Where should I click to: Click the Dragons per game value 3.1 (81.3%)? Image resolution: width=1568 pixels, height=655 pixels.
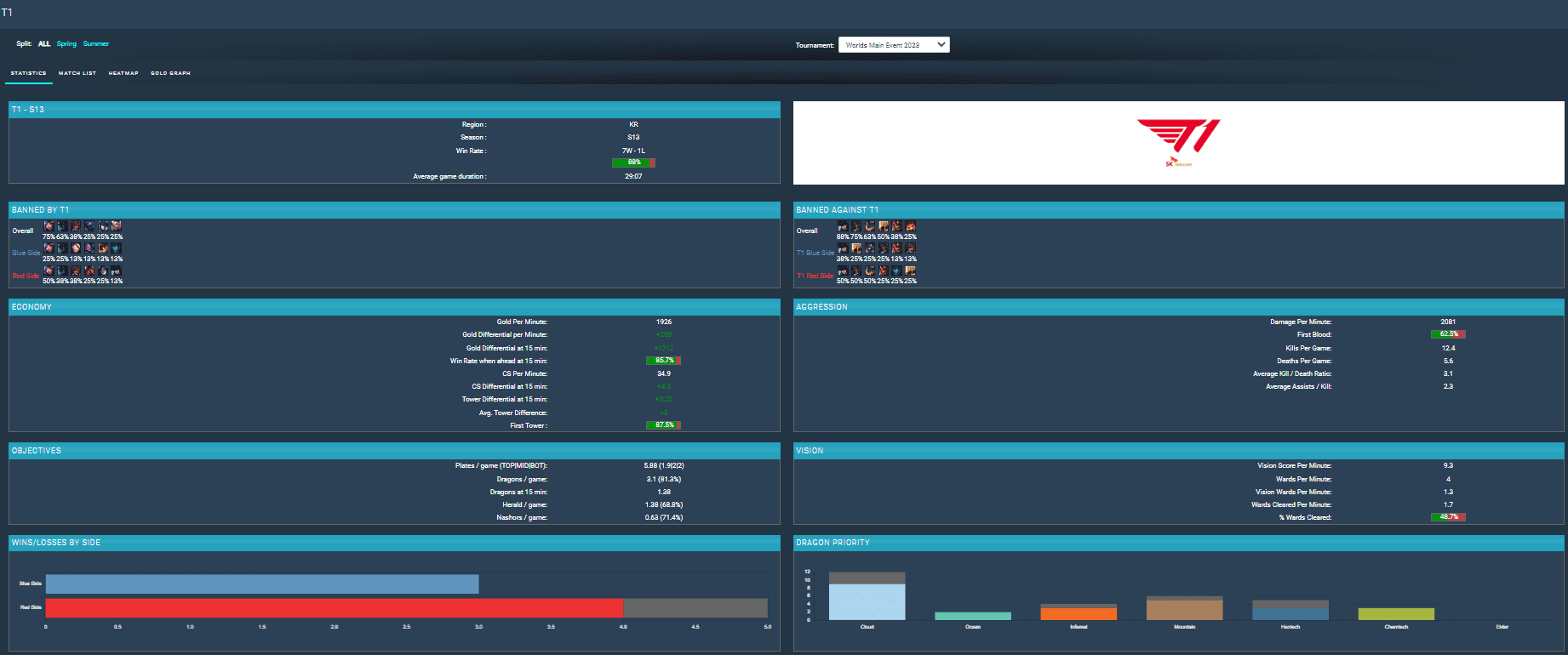point(664,479)
